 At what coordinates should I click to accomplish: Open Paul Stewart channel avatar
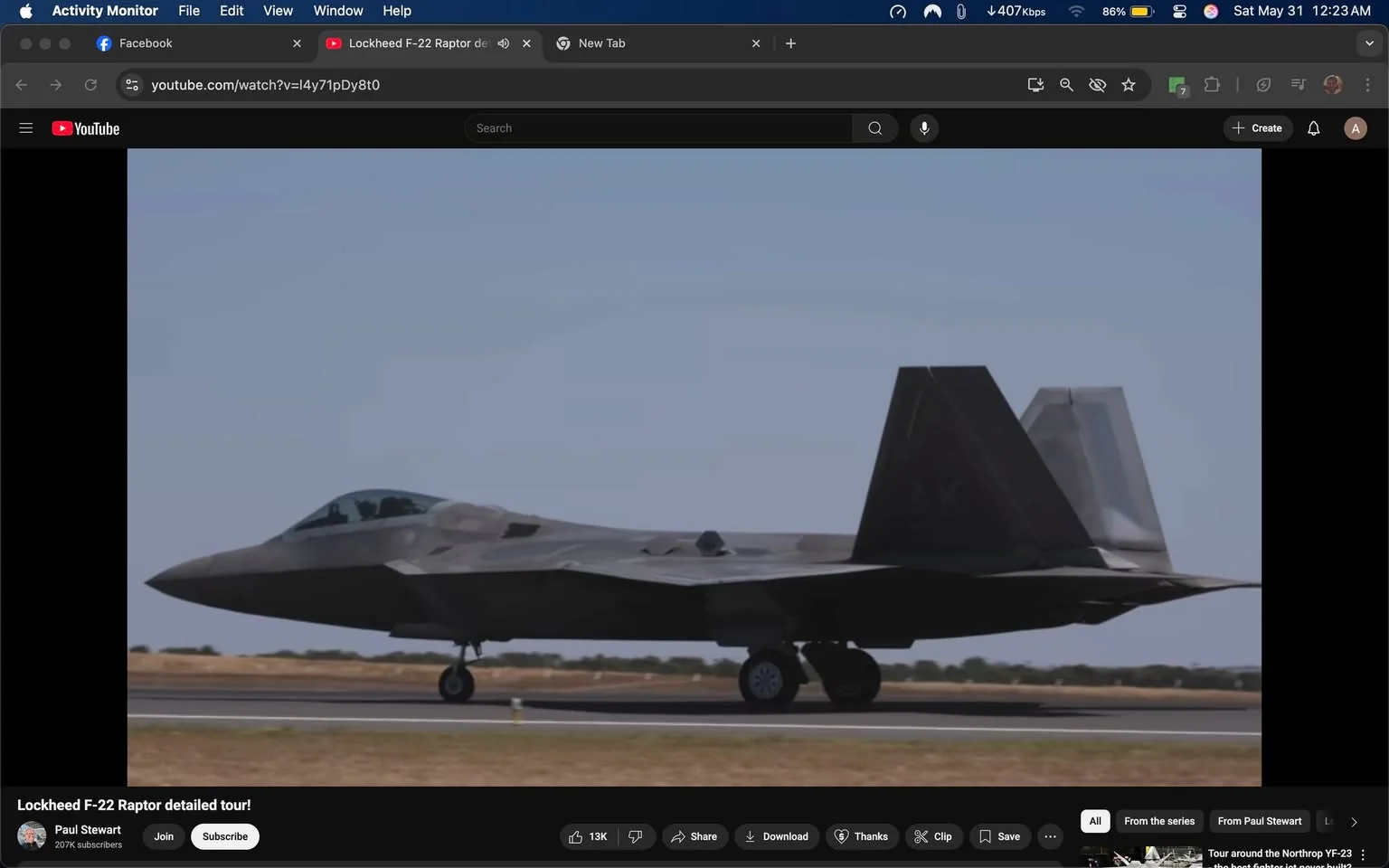coord(32,835)
